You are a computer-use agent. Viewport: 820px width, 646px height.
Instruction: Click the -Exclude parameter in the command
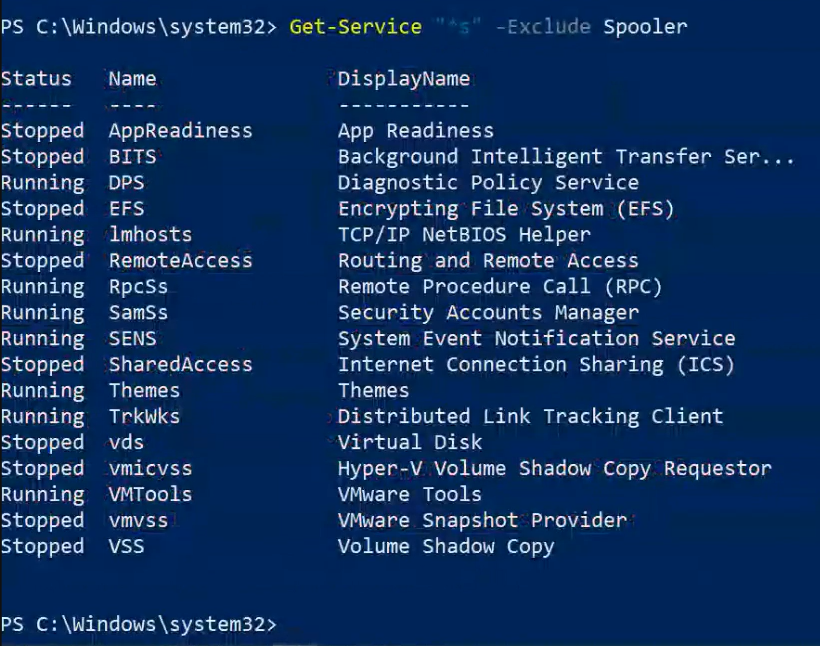tap(543, 26)
